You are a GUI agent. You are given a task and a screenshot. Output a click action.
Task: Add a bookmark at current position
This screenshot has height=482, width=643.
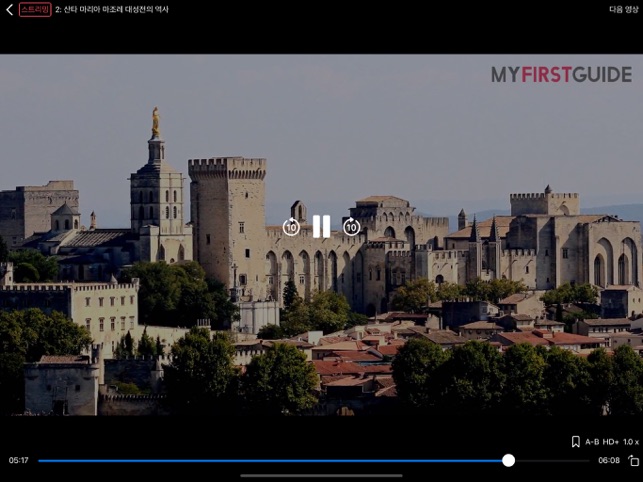(x=576, y=442)
